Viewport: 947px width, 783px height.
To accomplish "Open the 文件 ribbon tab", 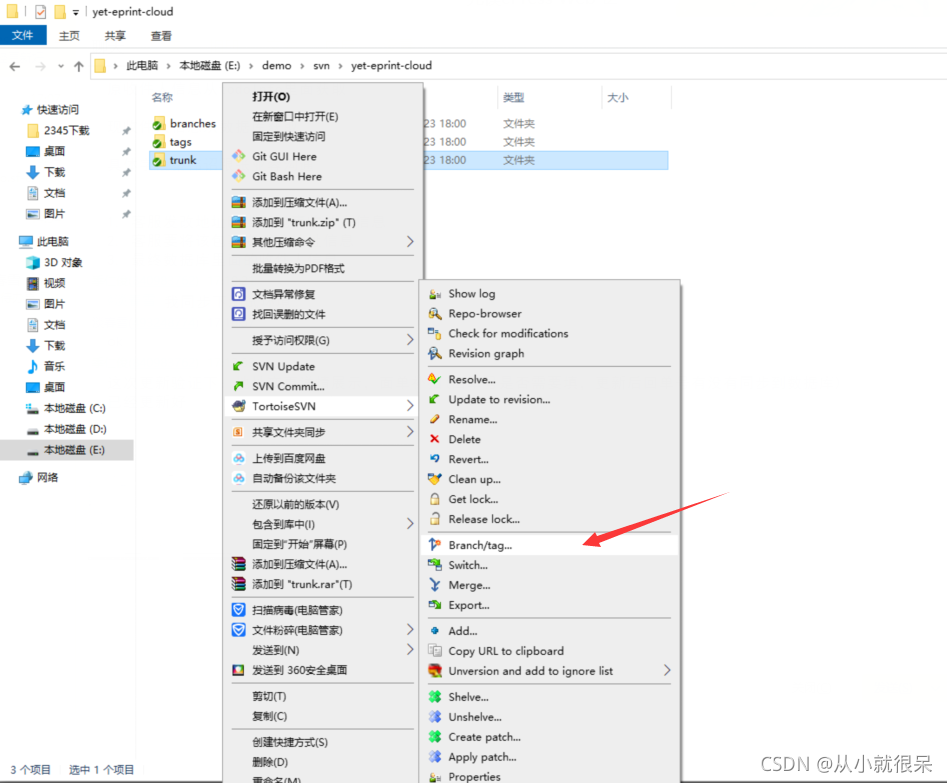I will (23, 35).
